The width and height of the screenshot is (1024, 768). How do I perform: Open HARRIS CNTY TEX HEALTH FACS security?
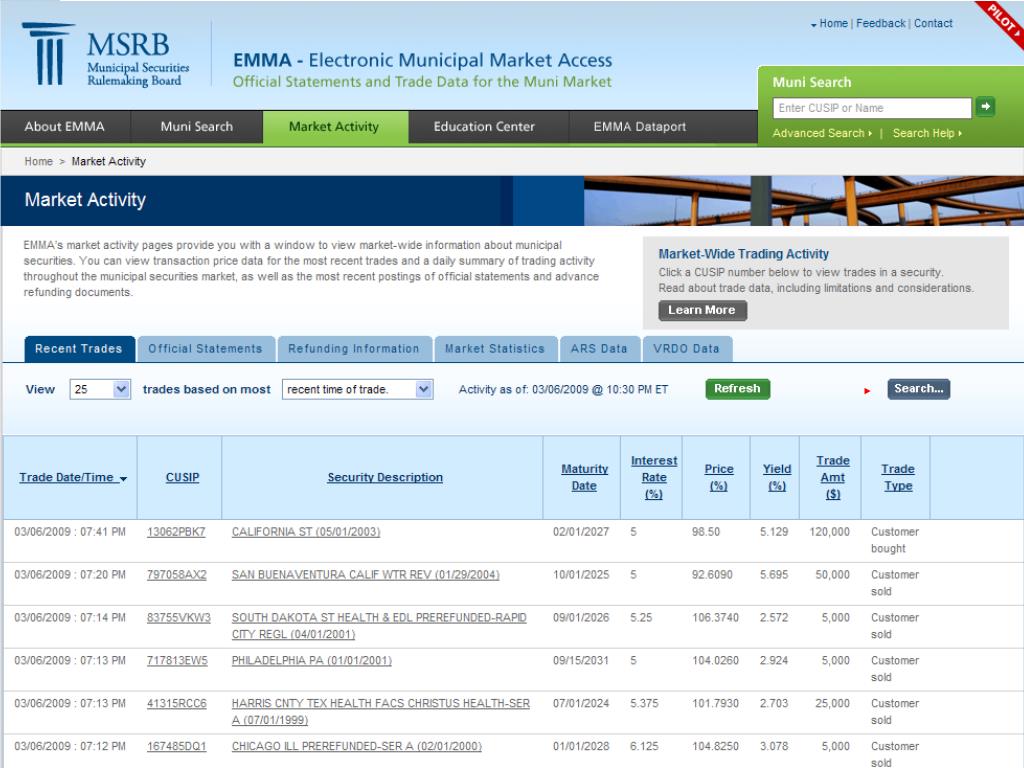point(381,712)
